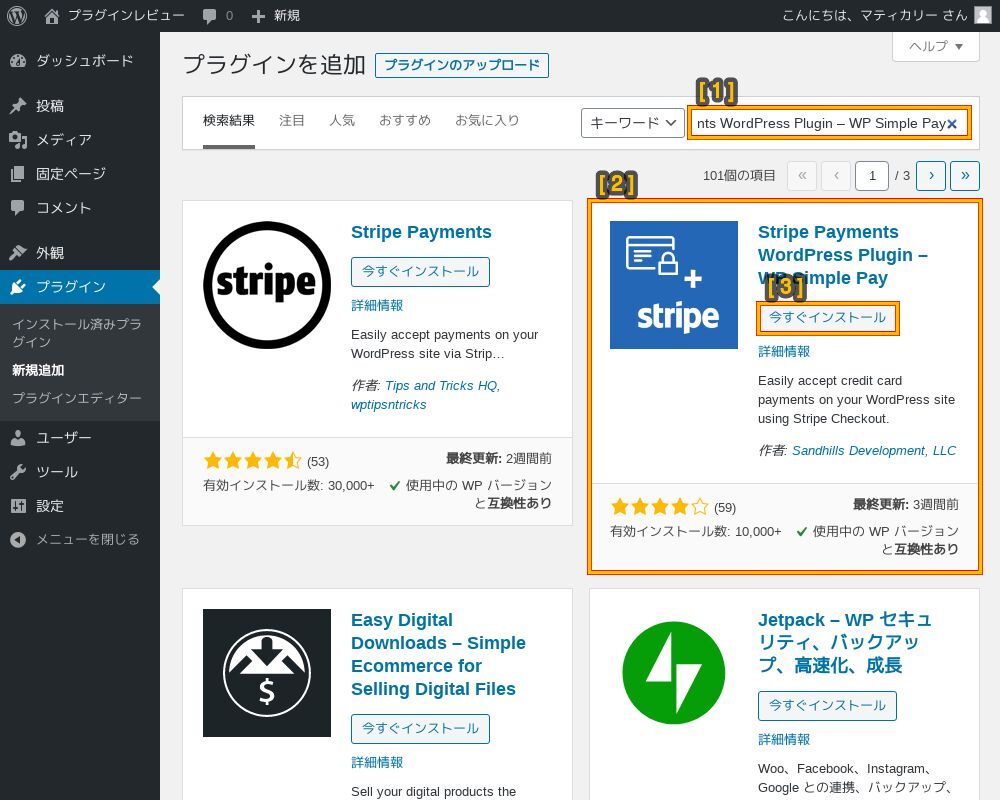1000x800 pixels.
Task: Click the pin icon beside 投稿
Action: coord(18,106)
